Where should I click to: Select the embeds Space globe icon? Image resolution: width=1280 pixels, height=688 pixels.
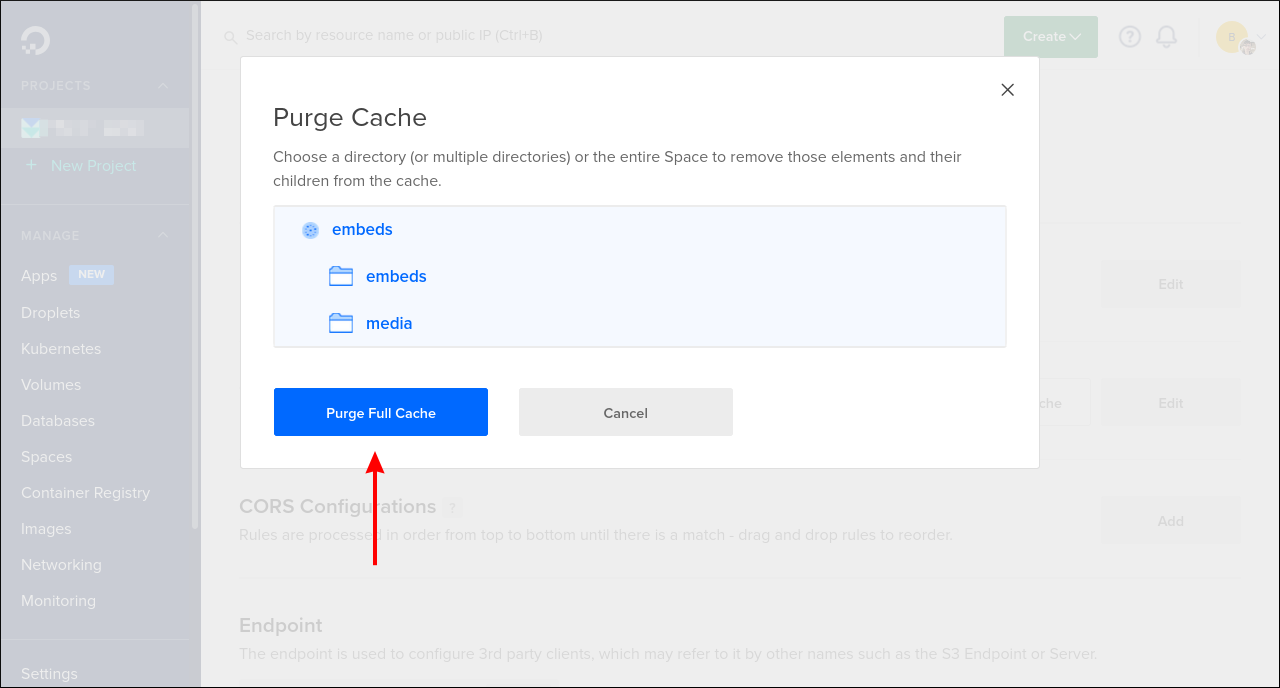point(310,229)
